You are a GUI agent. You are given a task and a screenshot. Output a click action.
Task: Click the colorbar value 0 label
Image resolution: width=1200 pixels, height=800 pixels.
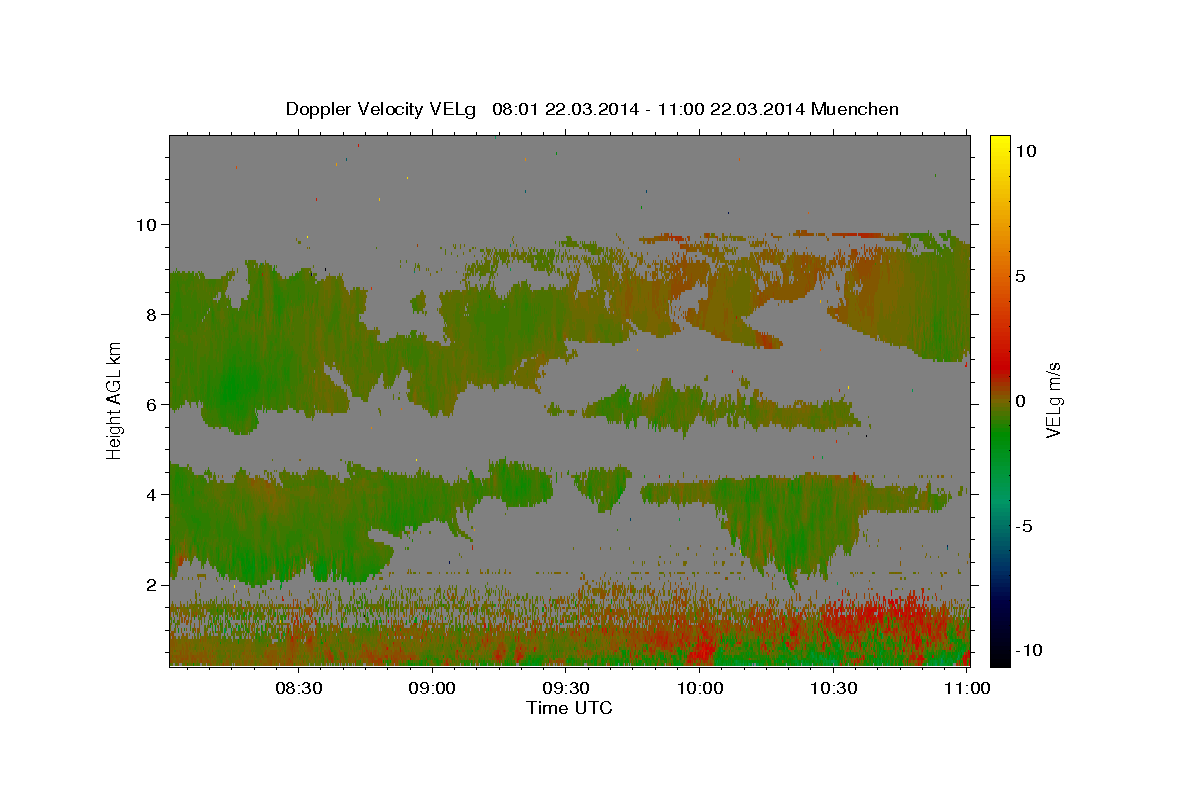(1020, 400)
